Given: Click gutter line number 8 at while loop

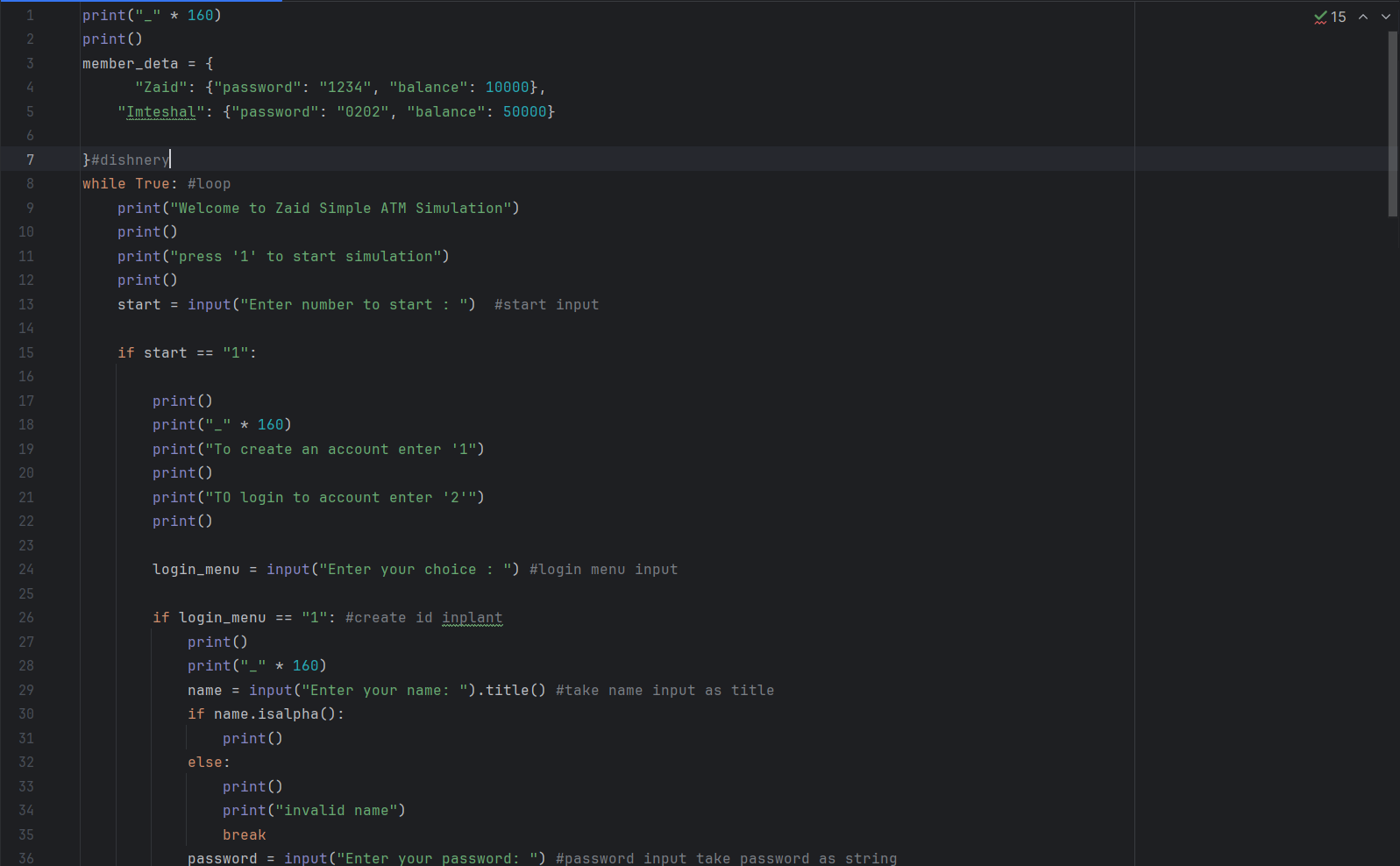Looking at the screenshot, I should (x=30, y=184).
